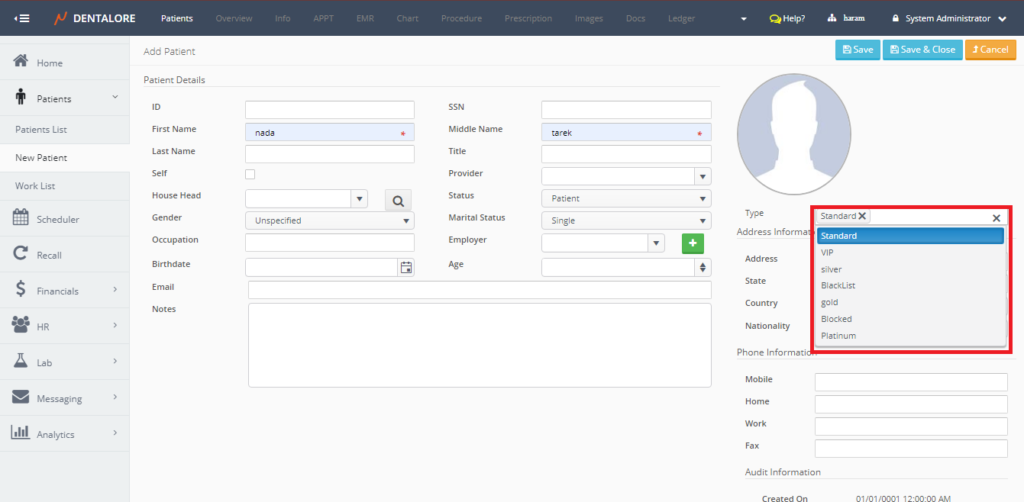This screenshot has height=502, width=1024.
Task: Click into the Last Name field
Action: (329, 154)
